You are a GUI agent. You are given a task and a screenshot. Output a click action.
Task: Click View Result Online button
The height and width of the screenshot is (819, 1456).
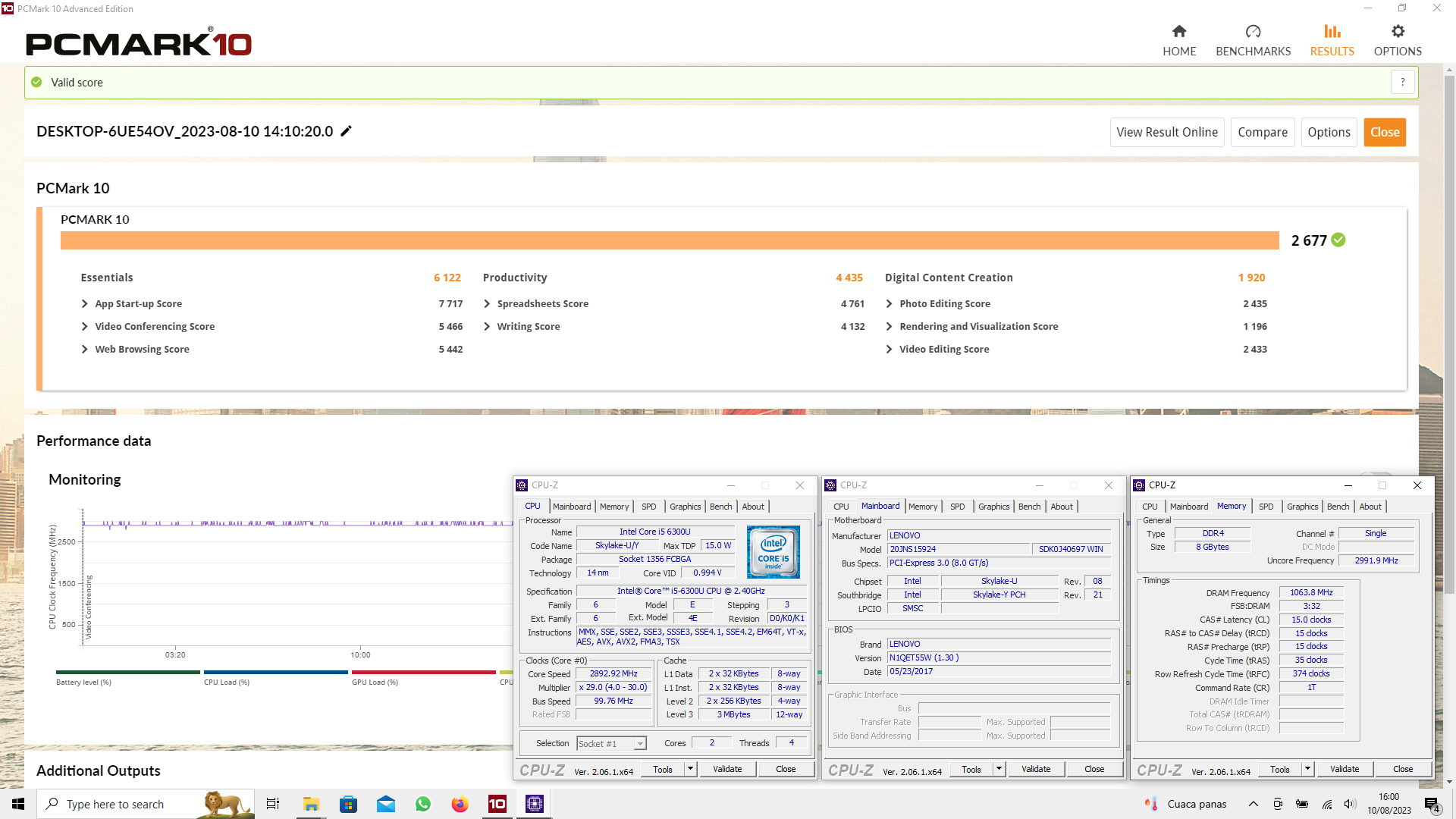[x=1167, y=132]
